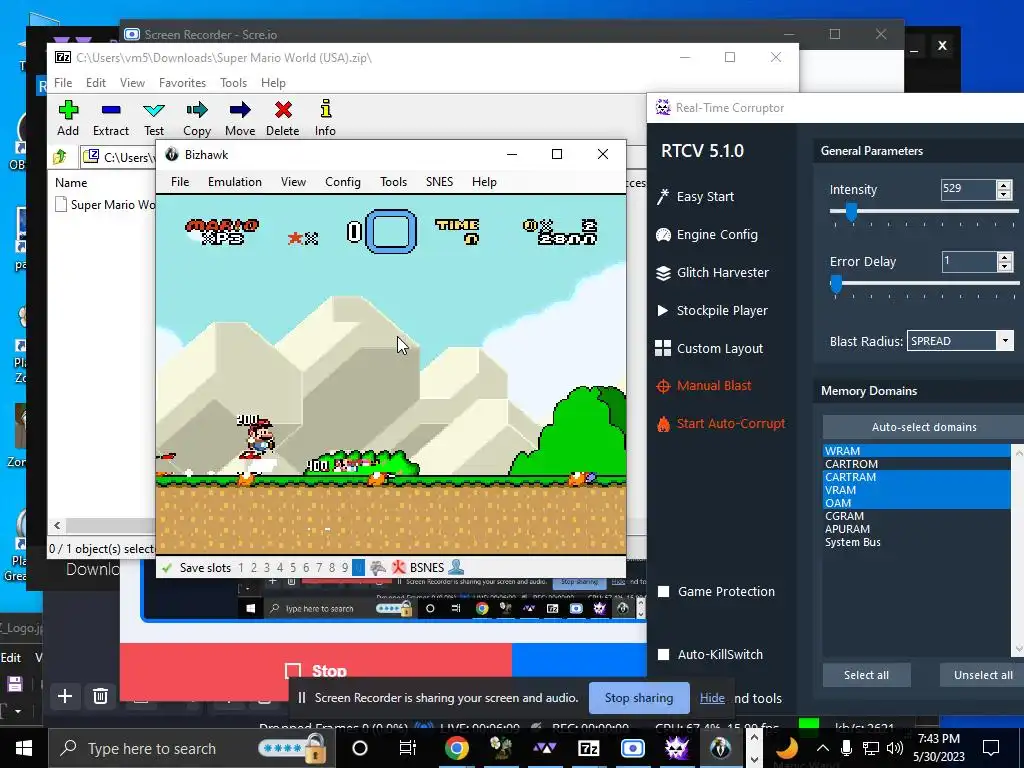This screenshot has width=1024, height=768.
Task: Click Auto-select domains button
Action: coord(923,427)
